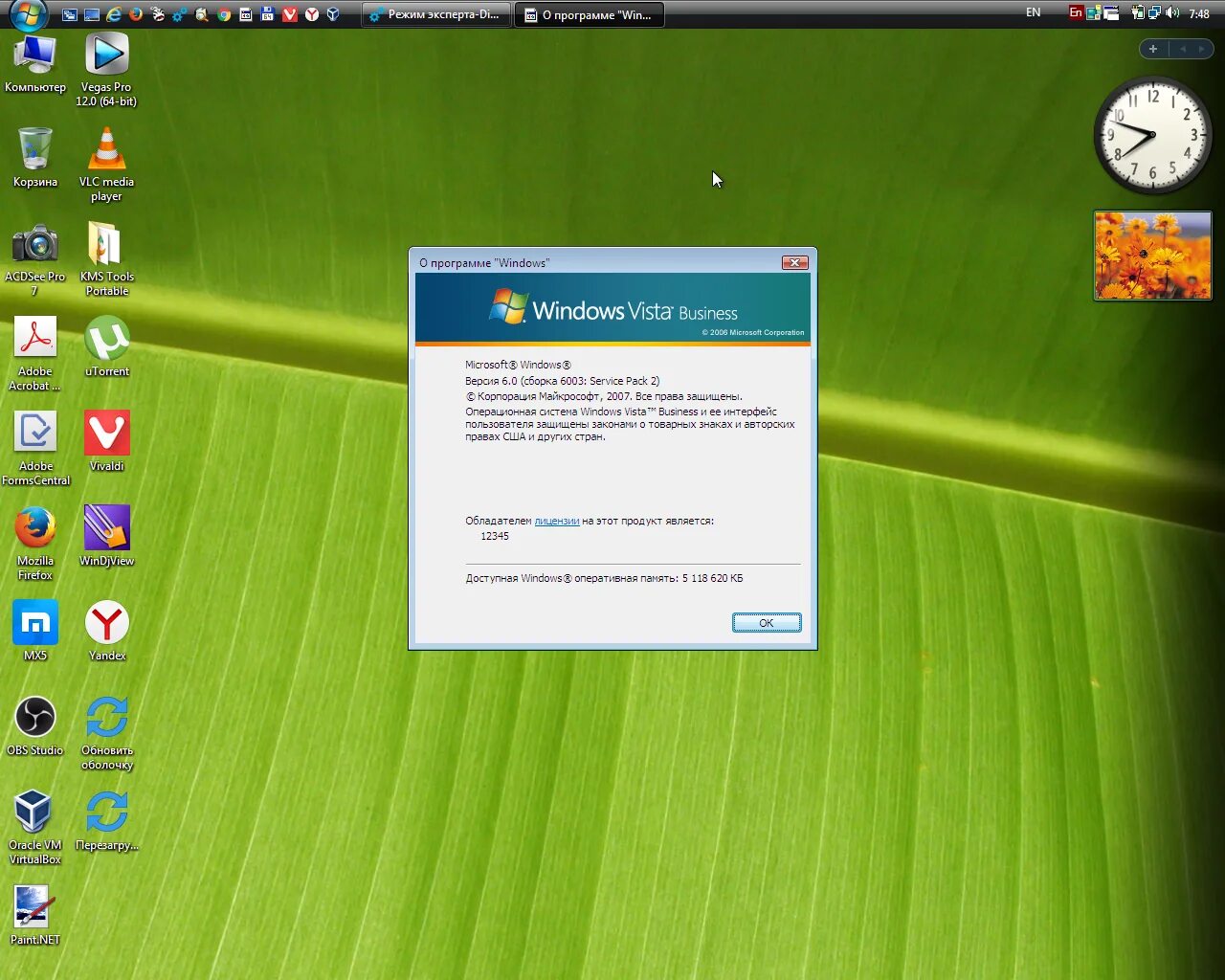Viewport: 1225px width, 980px height.
Task: Open OBS Studio desktop shortcut
Action: pyautogui.click(x=35, y=725)
